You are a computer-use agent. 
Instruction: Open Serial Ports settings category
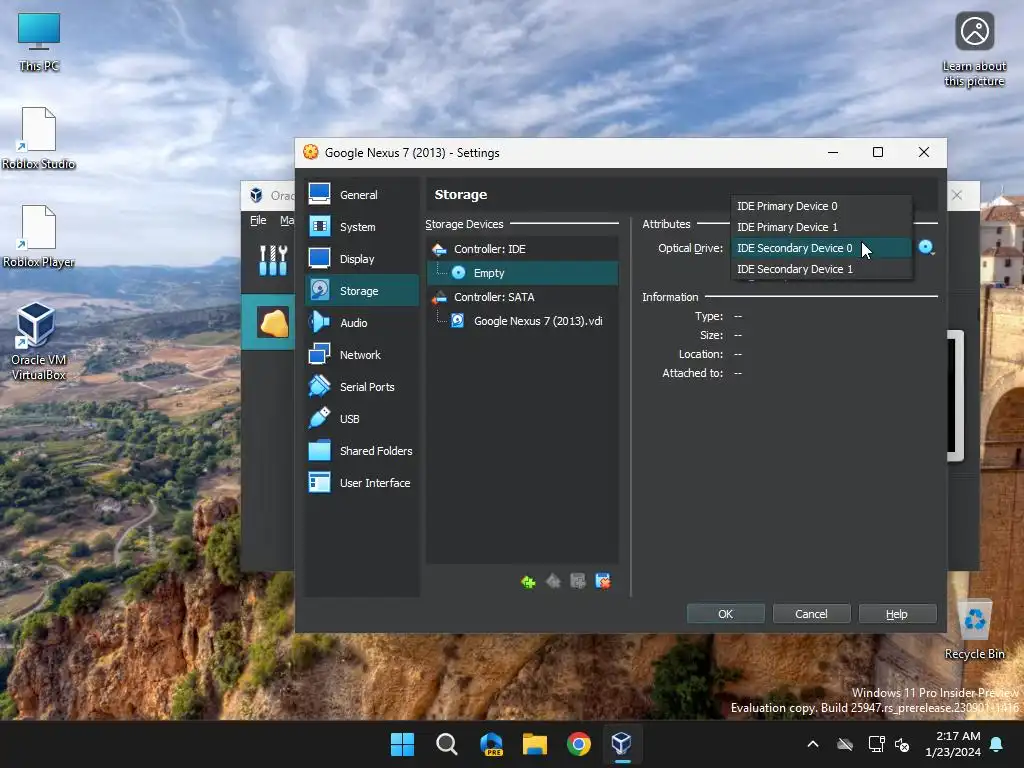[x=361, y=387]
